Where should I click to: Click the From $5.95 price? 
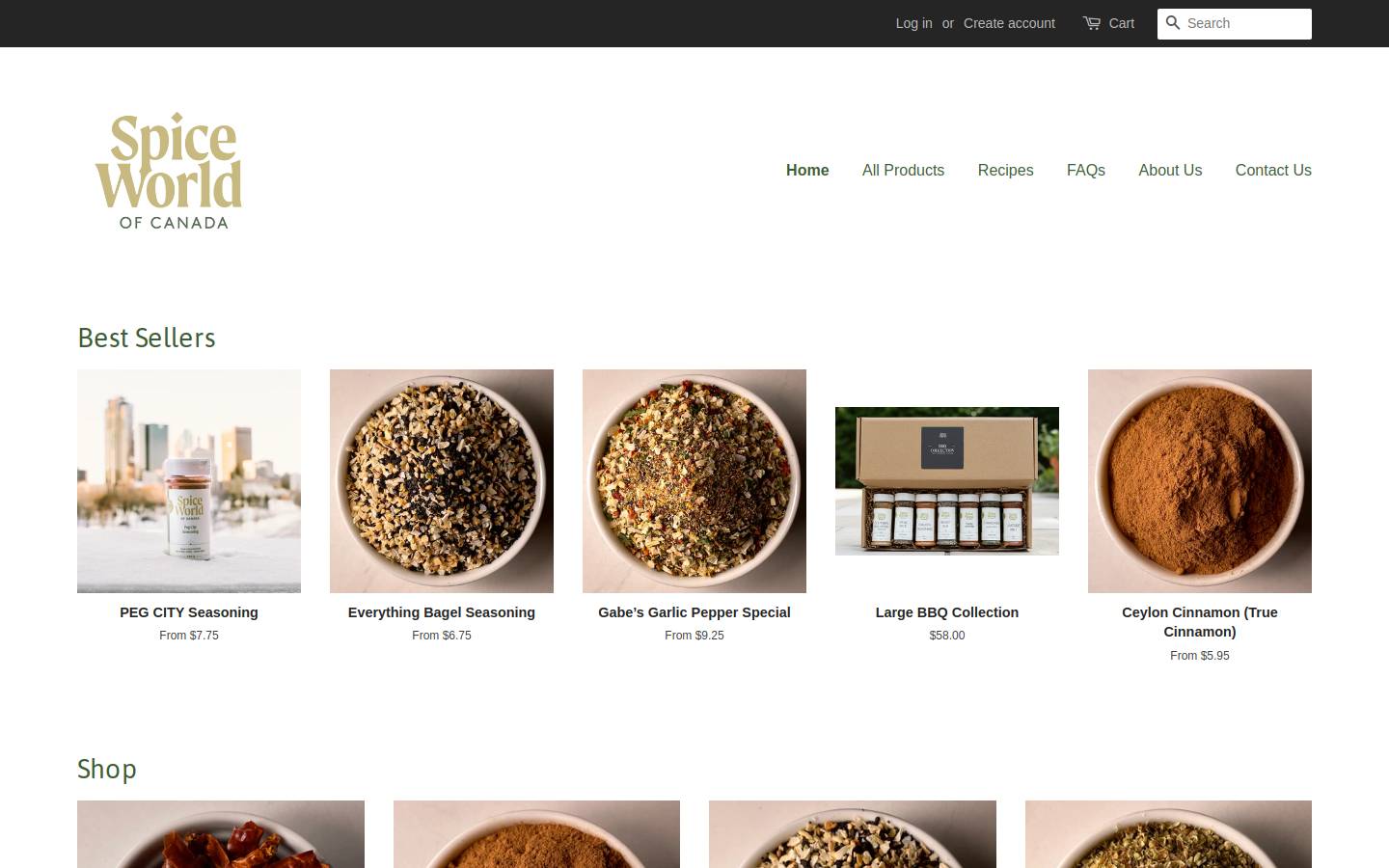point(1200,656)
